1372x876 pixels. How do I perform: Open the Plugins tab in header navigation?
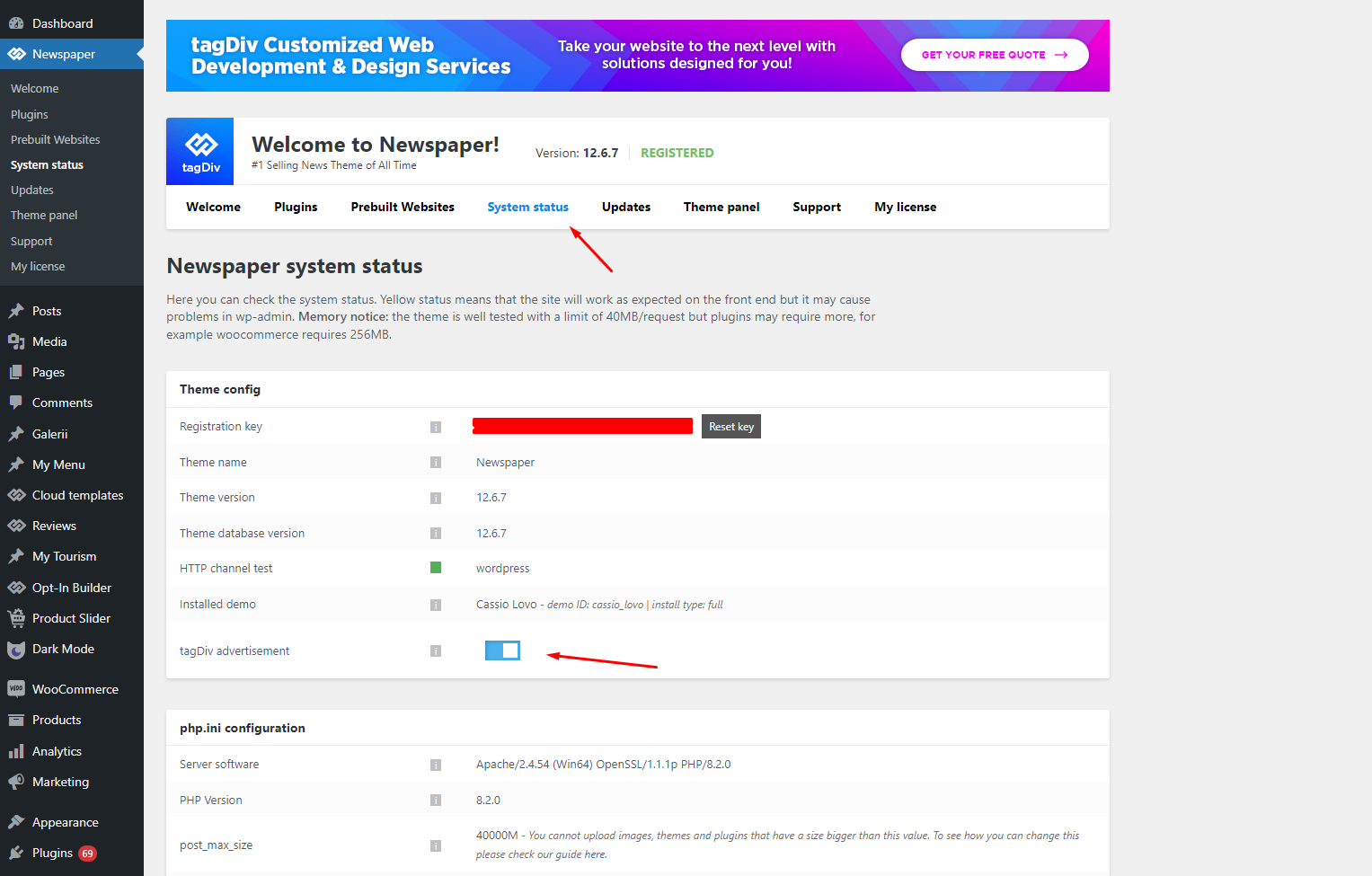click(x=296, y=207)
